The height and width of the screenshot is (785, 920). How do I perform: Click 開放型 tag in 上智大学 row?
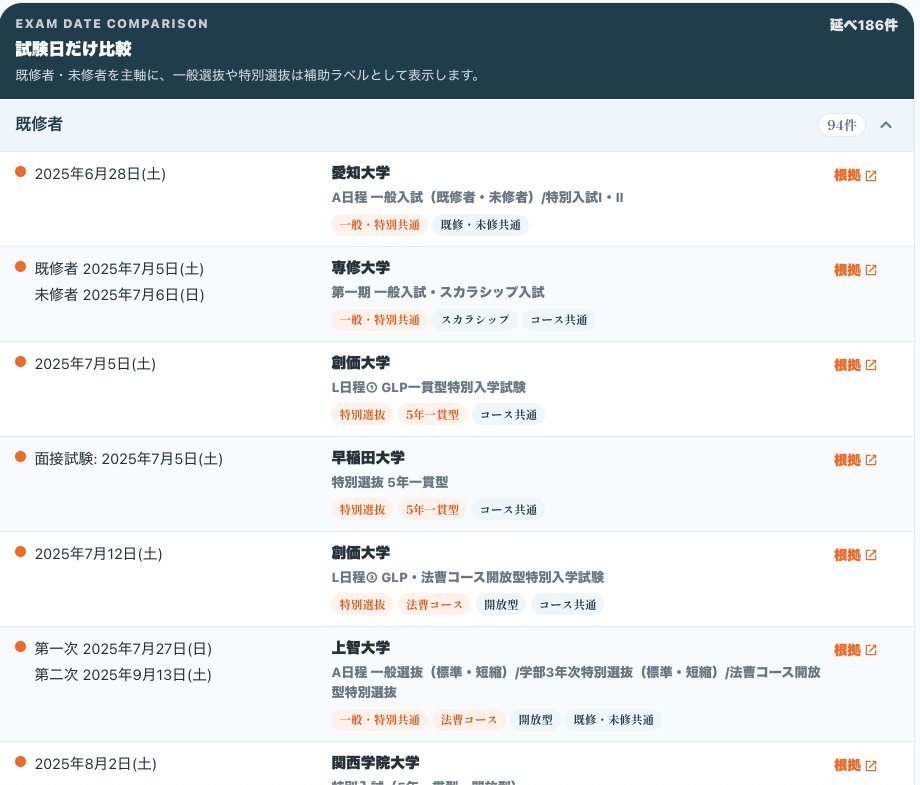click(x=535, y=720)
